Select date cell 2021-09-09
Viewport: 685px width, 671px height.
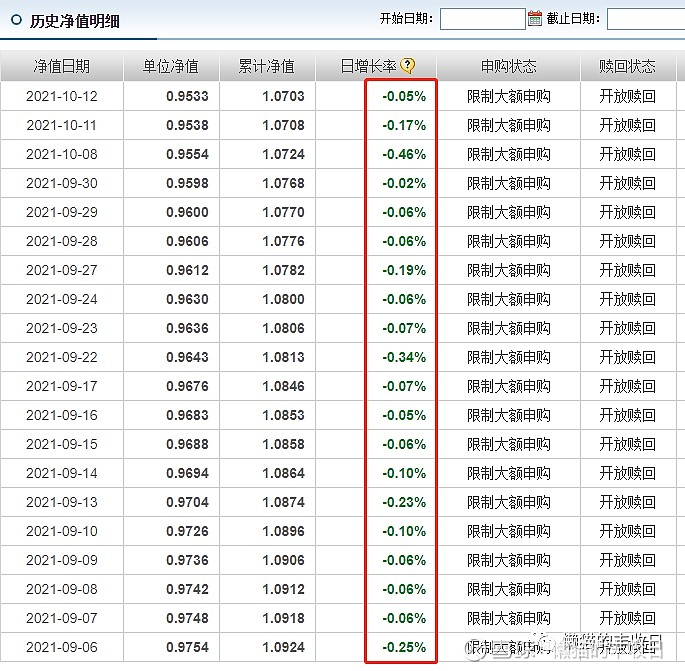[x=62, y=560]
